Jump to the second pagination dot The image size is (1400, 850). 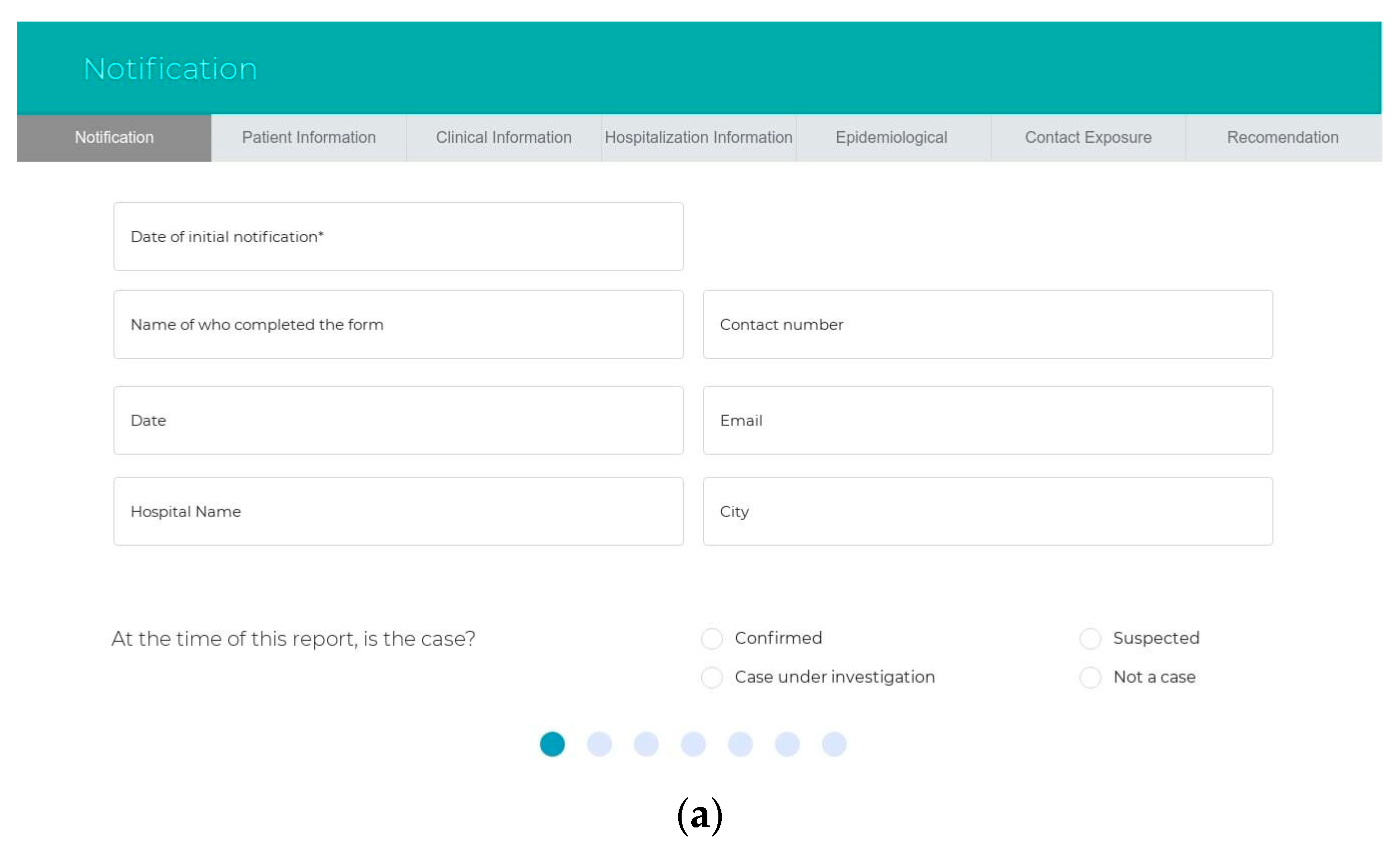pyautogui.click(x=599, y=744)
